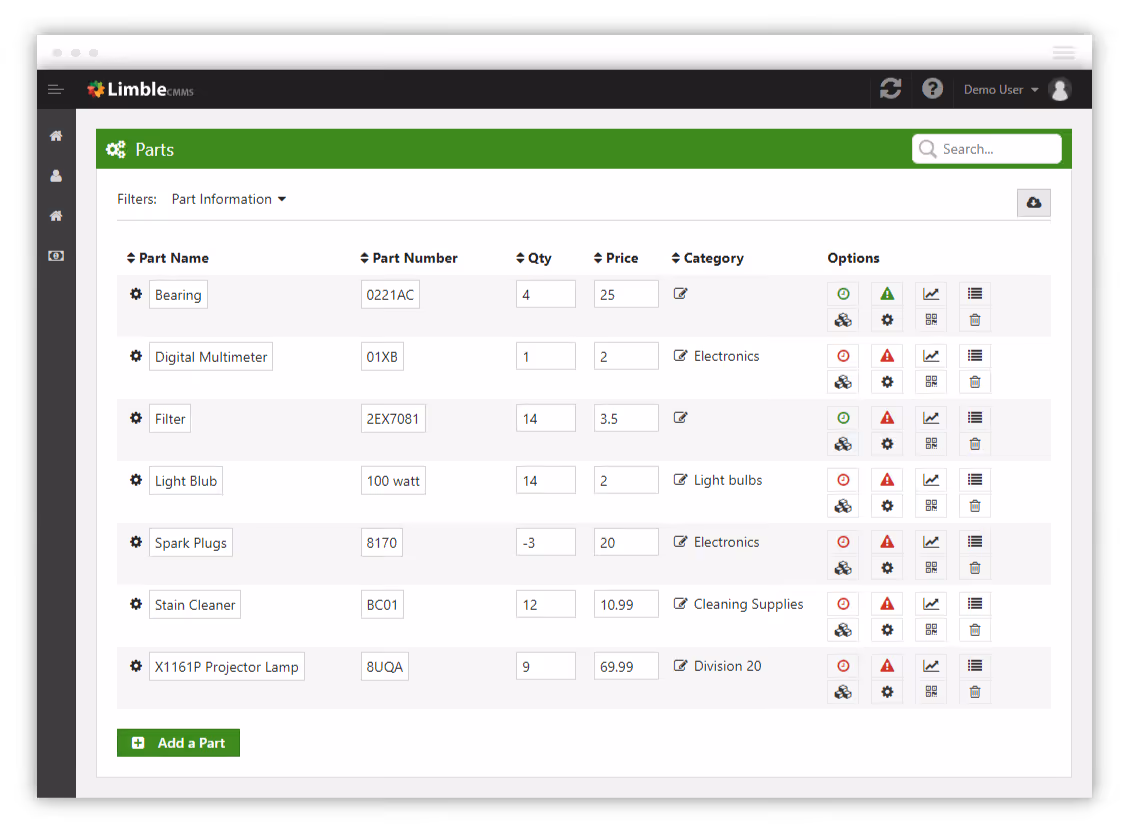Click the red alert triangle for Spark Plugs
Image resolution: width=1129 pixels, height=835 pixels.
887,541
